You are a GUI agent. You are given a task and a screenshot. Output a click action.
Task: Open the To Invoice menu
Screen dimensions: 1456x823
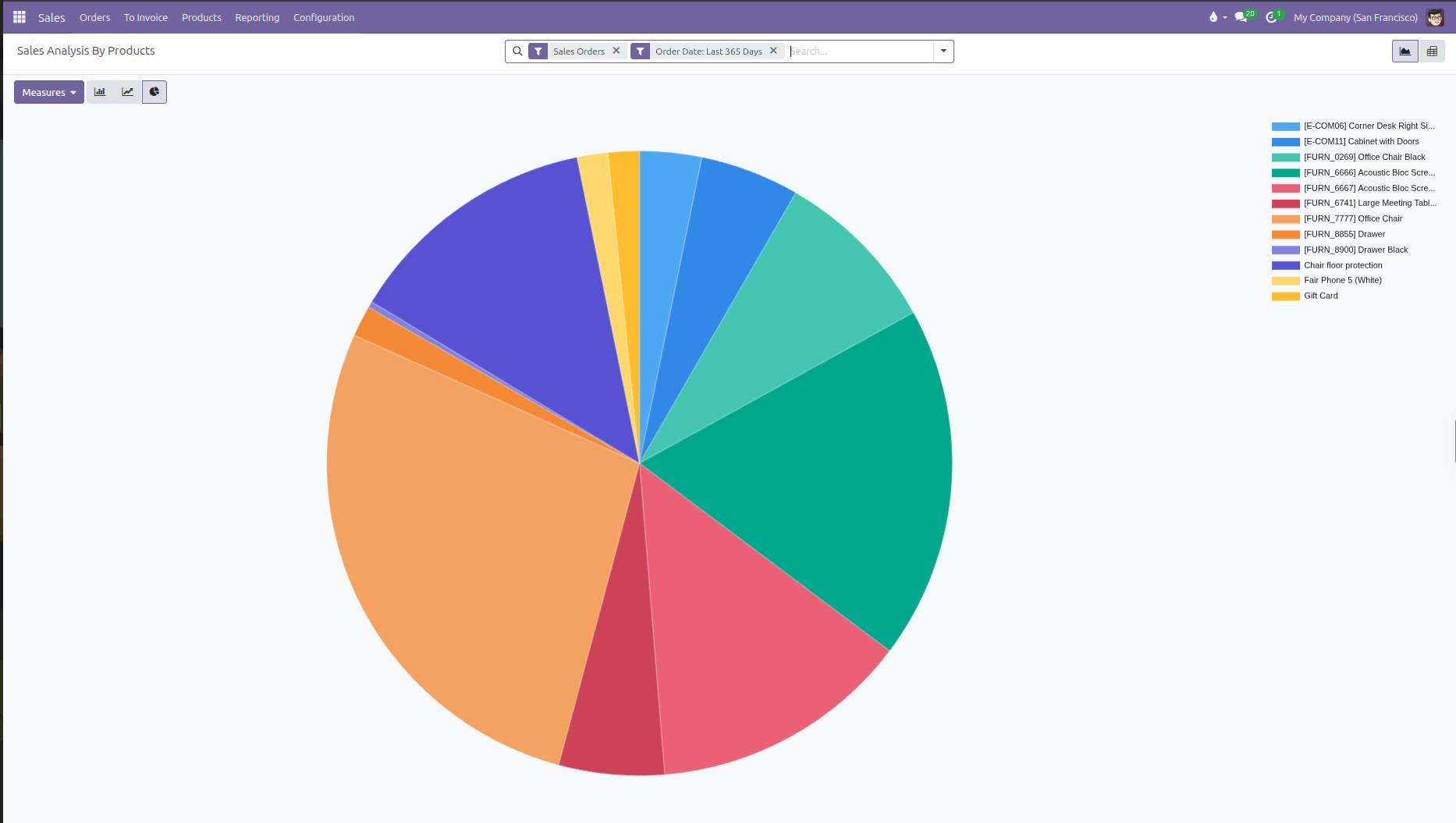tap(146, 17)
